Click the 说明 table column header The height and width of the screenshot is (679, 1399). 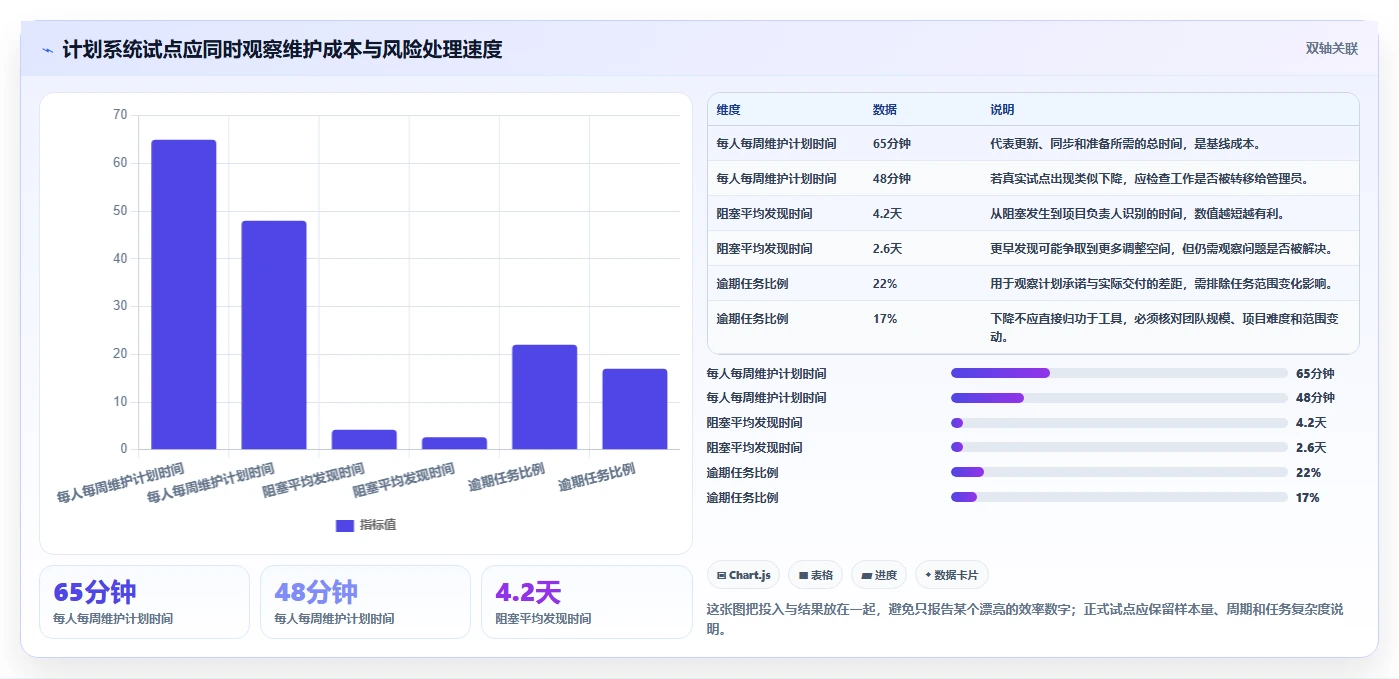pyautogui.click(x=1002, y=110)
